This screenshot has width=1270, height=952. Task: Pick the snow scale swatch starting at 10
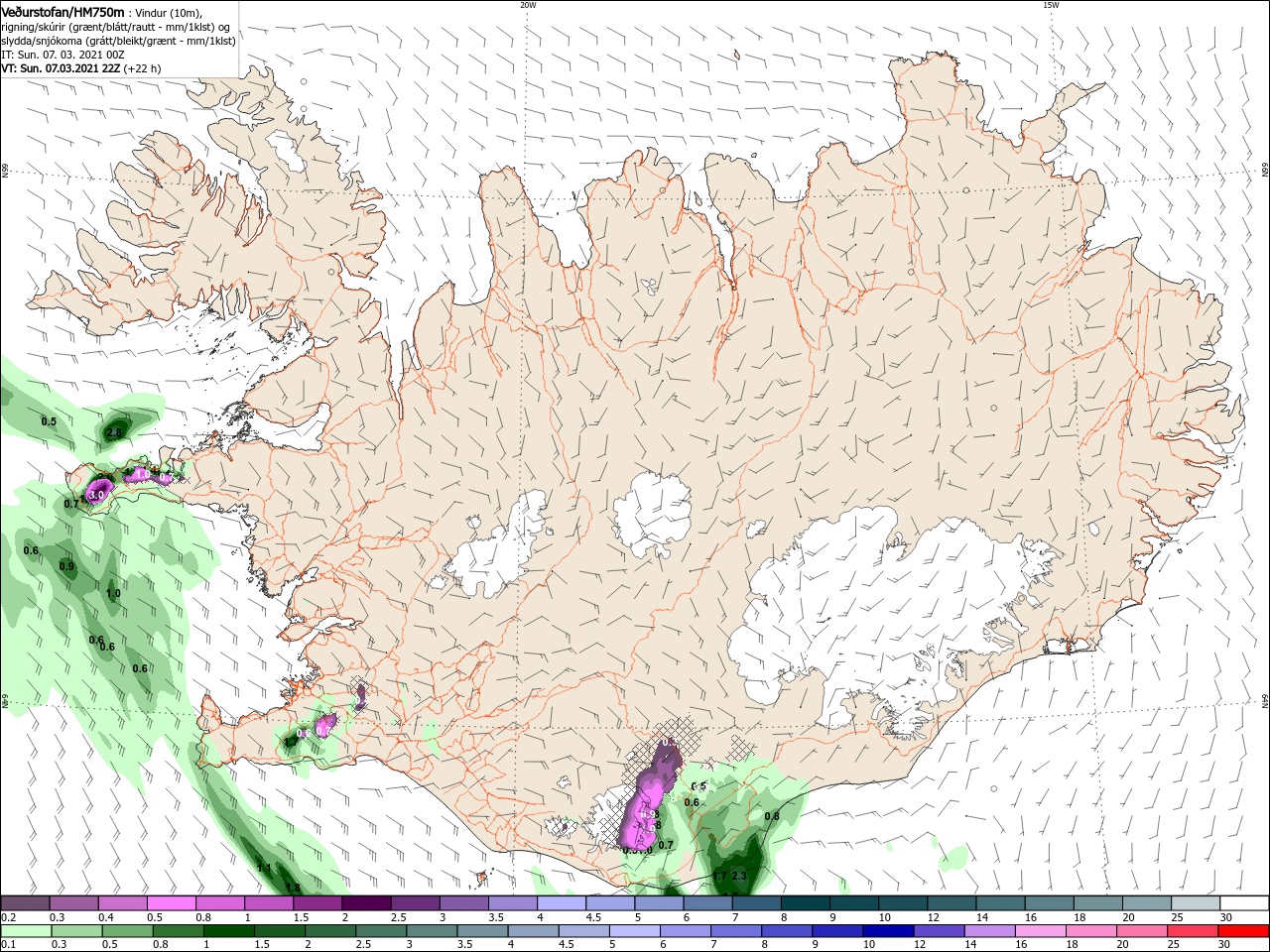[905, 903]
